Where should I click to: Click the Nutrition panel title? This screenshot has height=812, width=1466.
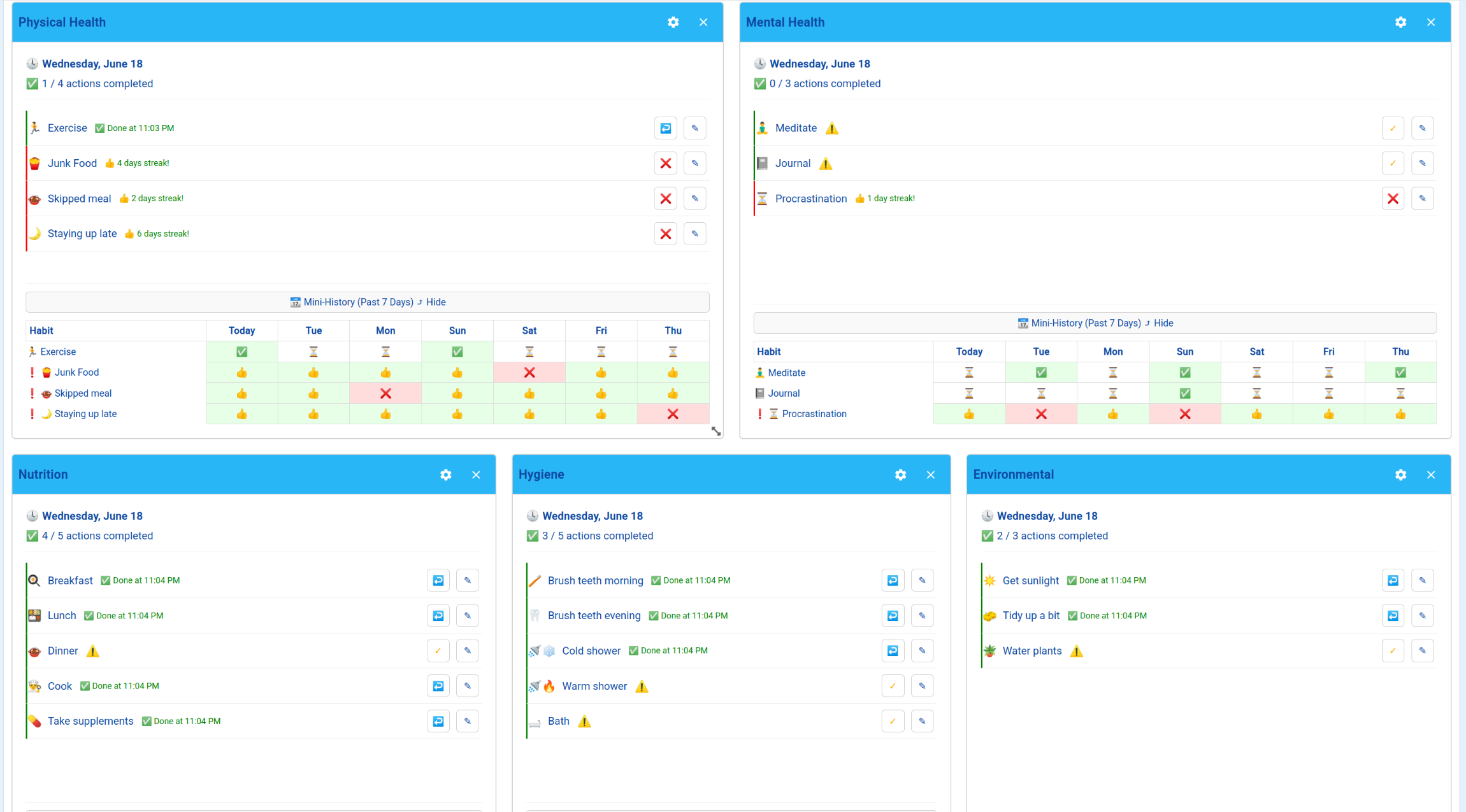[43, 474]
